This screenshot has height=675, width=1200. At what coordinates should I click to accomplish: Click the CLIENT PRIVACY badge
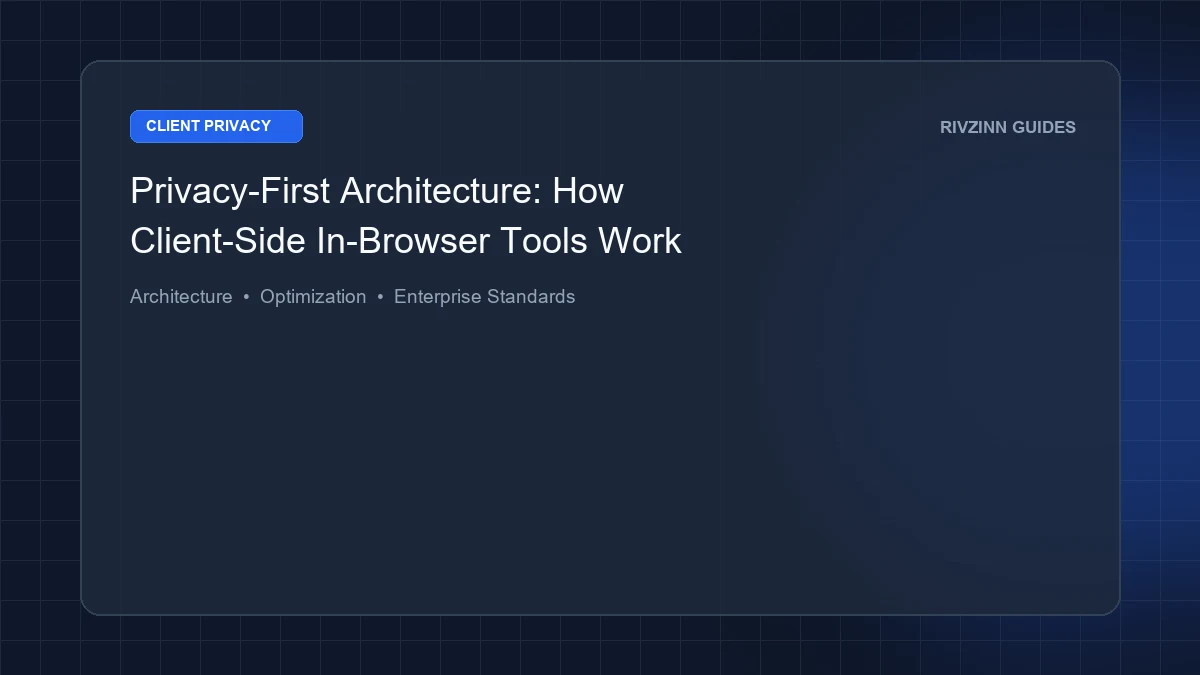(x=216, y=126)
